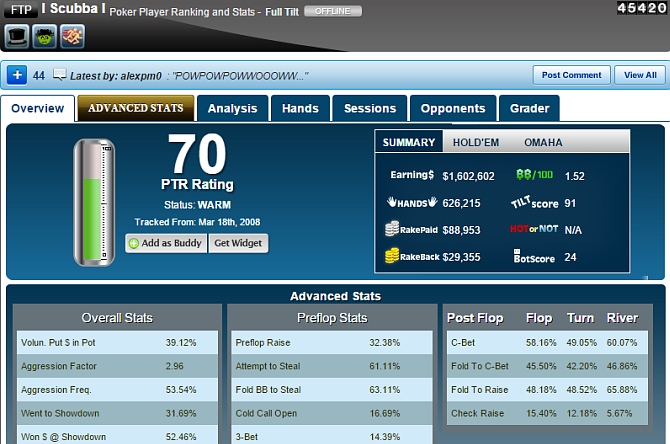Screen dimensions: 670x444
Task: Click Fold To C-Bet Turn value 42.20%
Action: click(x=581, y=366)
